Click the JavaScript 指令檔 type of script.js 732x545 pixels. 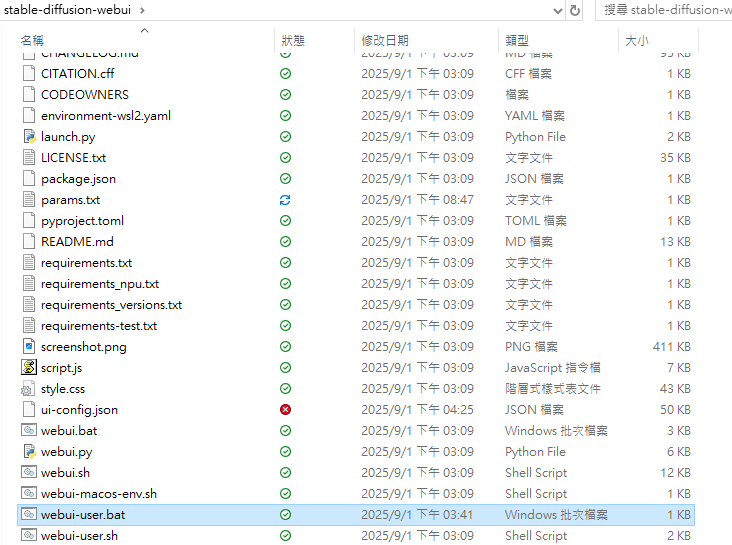click(x=553, y=368)
